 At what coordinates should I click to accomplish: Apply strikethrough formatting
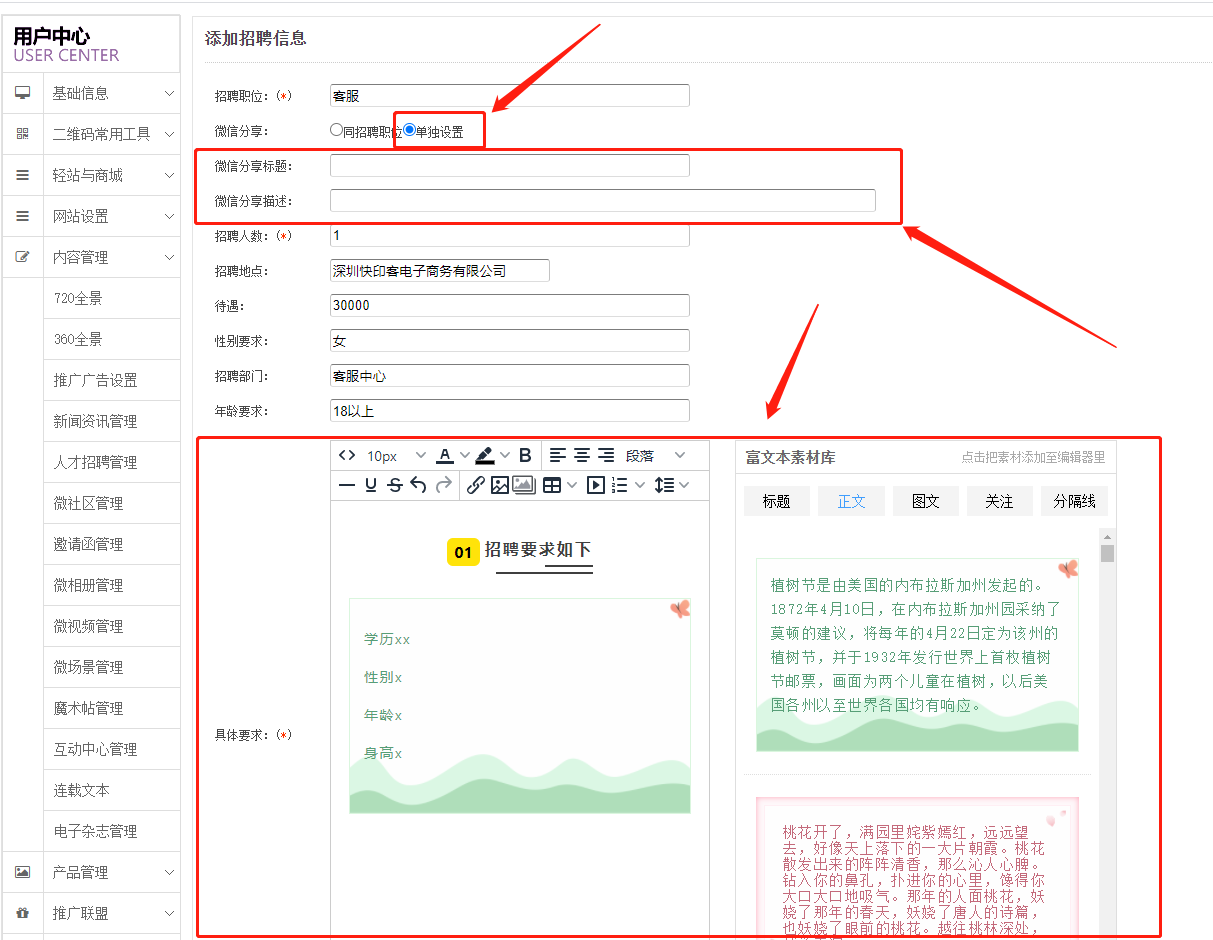coord(394,485)
